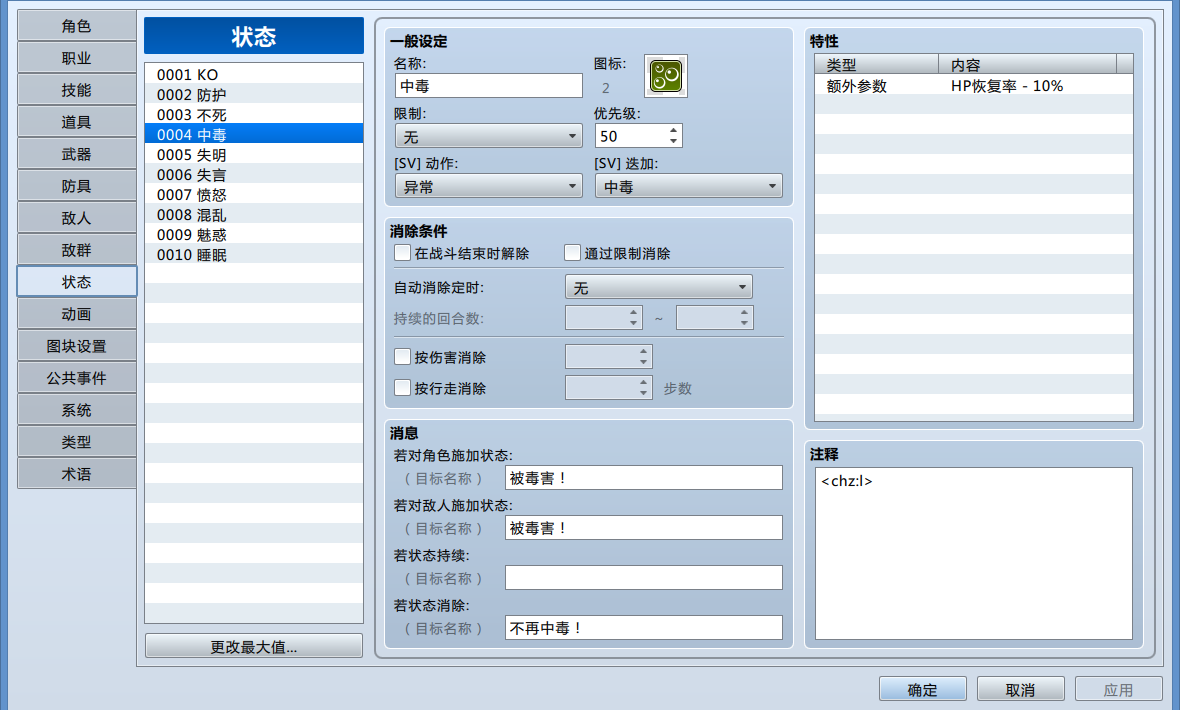Viewport: 1180px width, 710px height.
Task: Select state 0001 KO
Action: 254,75
